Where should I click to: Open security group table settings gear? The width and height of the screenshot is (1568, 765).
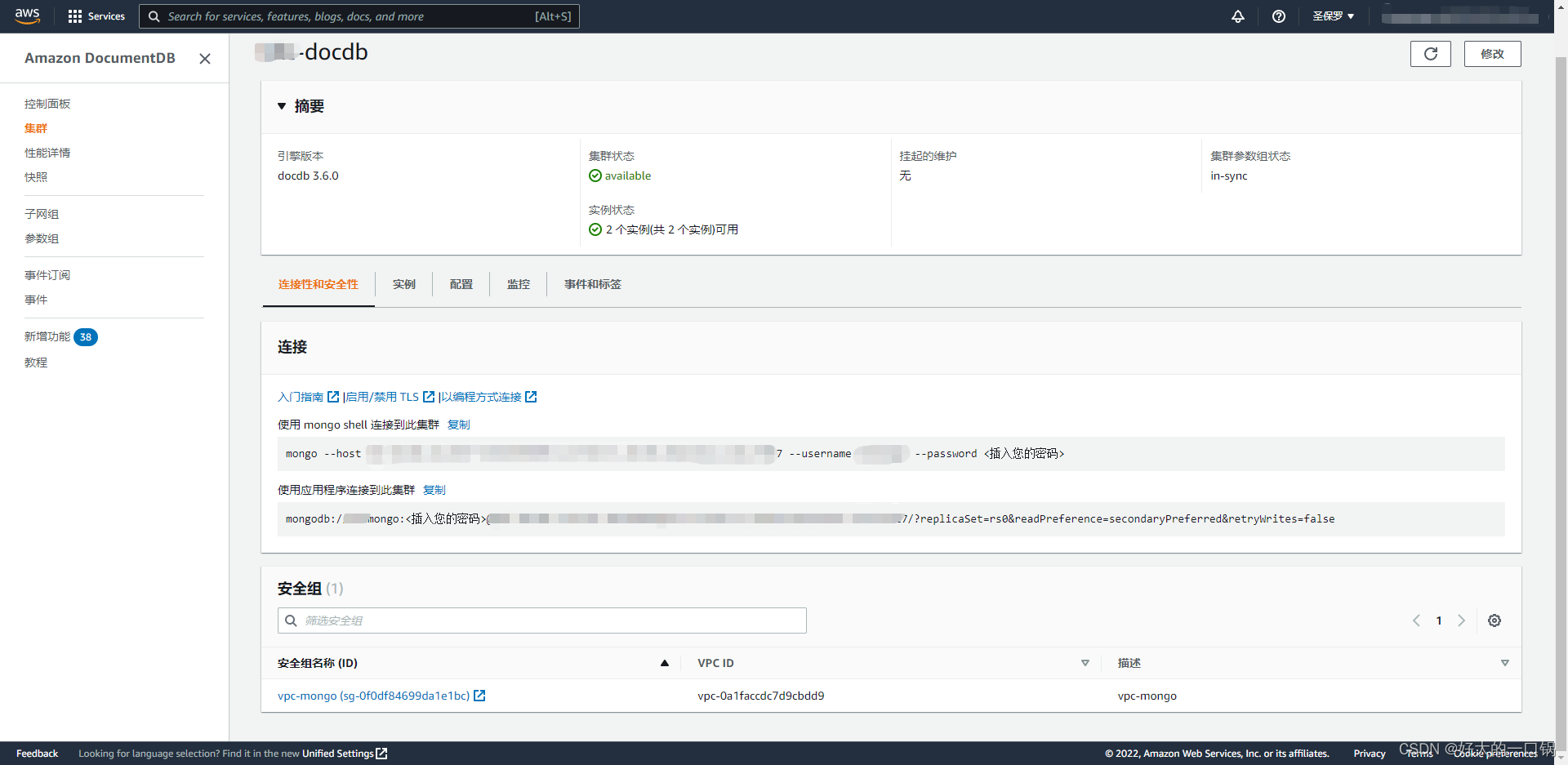[1494, 620]
